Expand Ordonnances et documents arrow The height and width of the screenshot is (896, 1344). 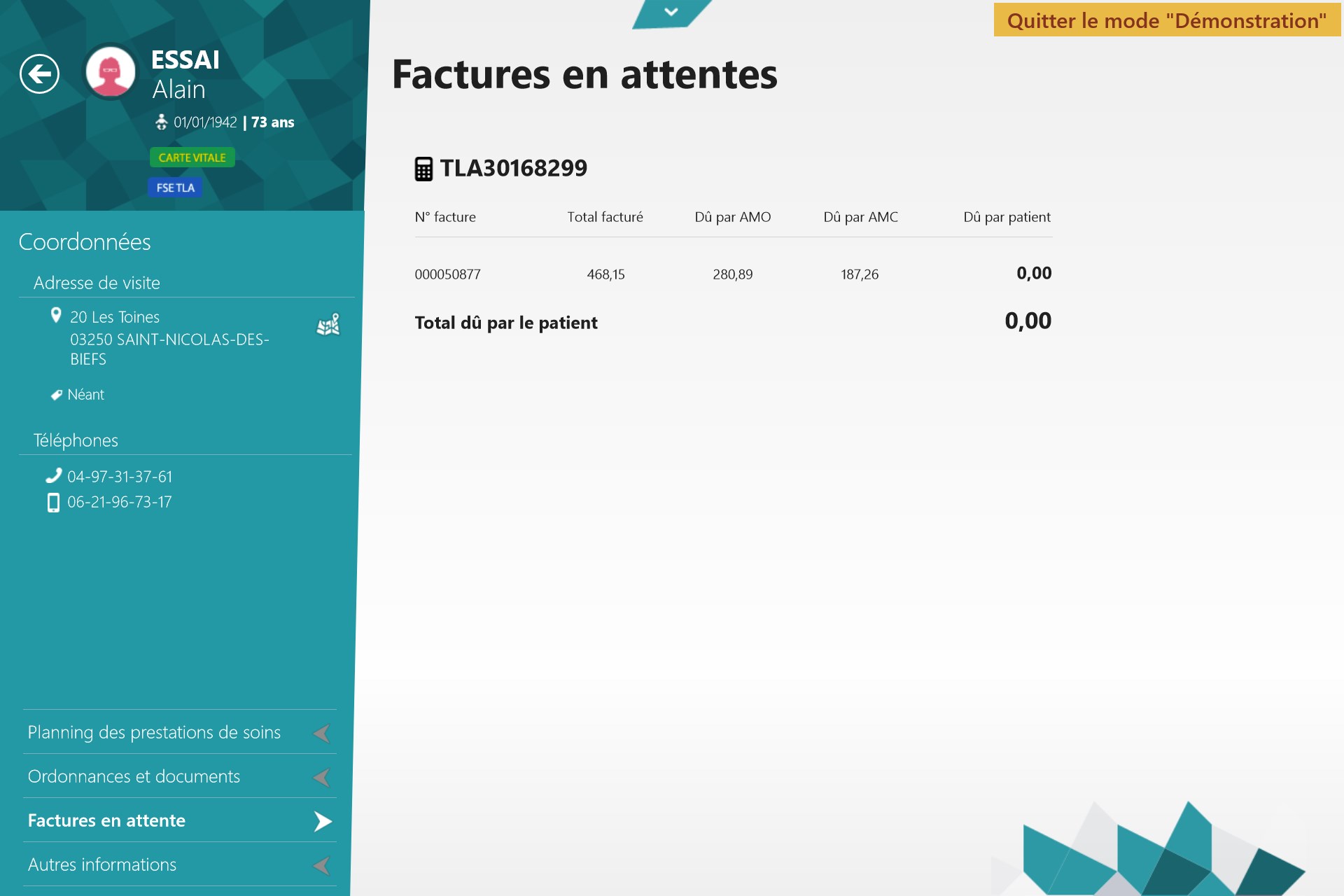[322, 777]
